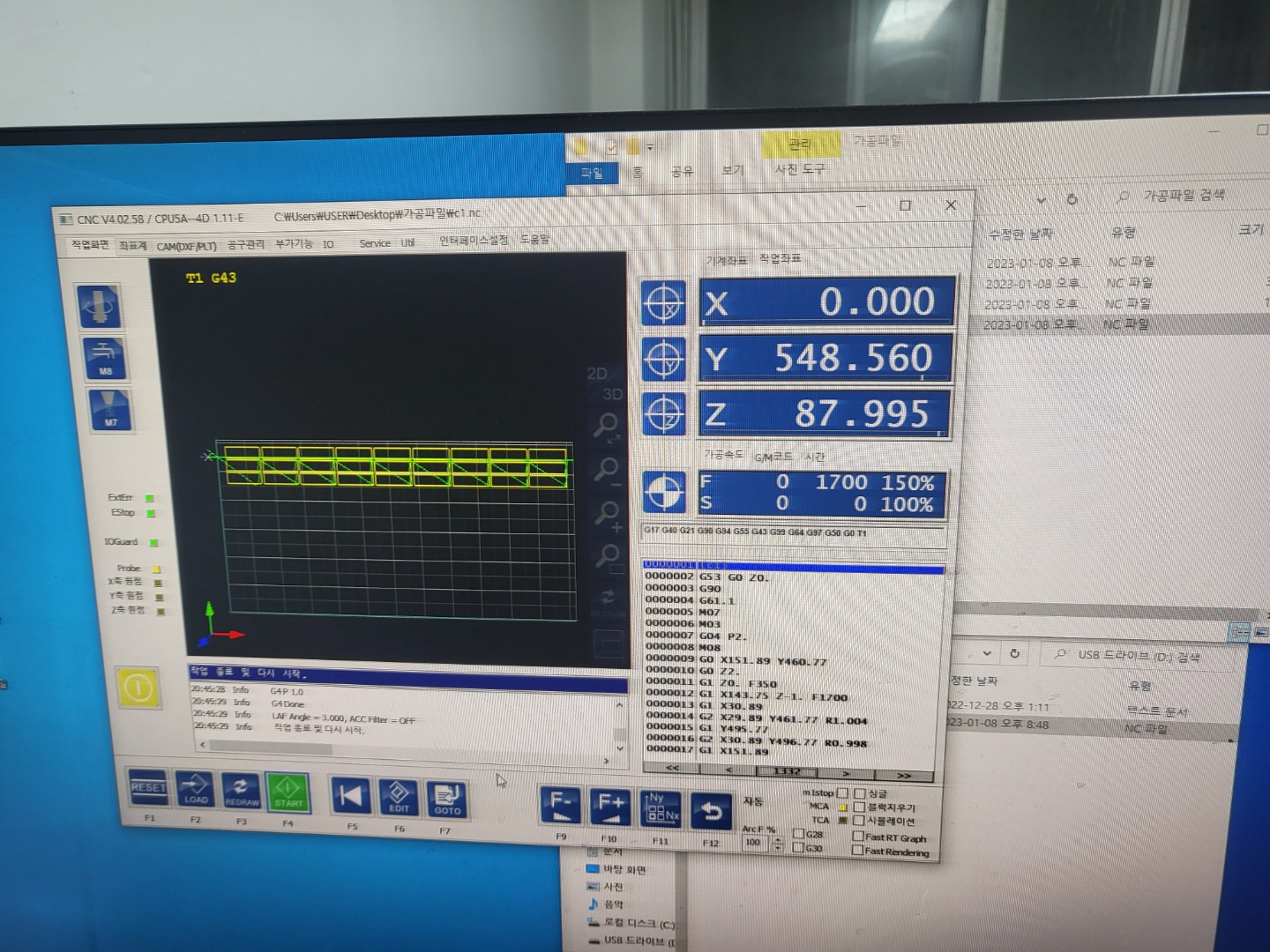Enable the 시뮬레이션 checkbox
Image resolution: width=1270 pixels, height=952 pixels.
coord(858,821)
